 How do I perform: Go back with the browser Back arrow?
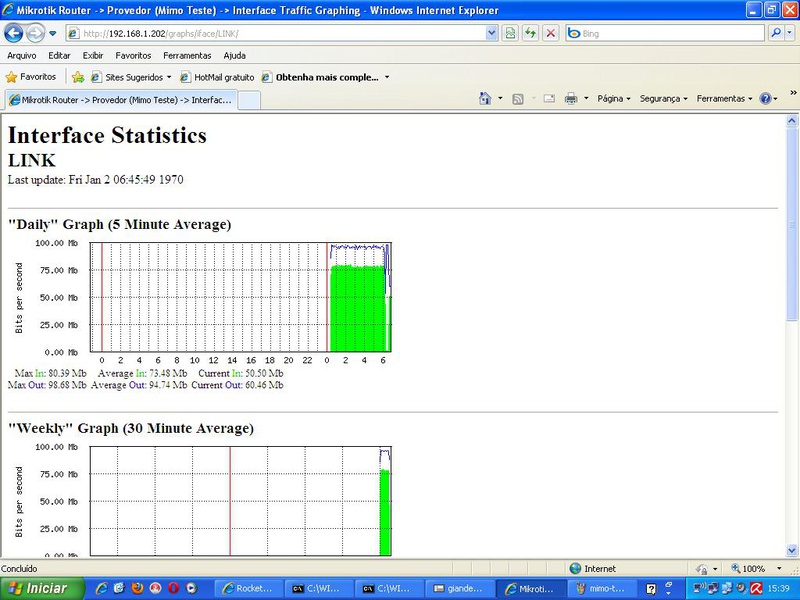14,34
